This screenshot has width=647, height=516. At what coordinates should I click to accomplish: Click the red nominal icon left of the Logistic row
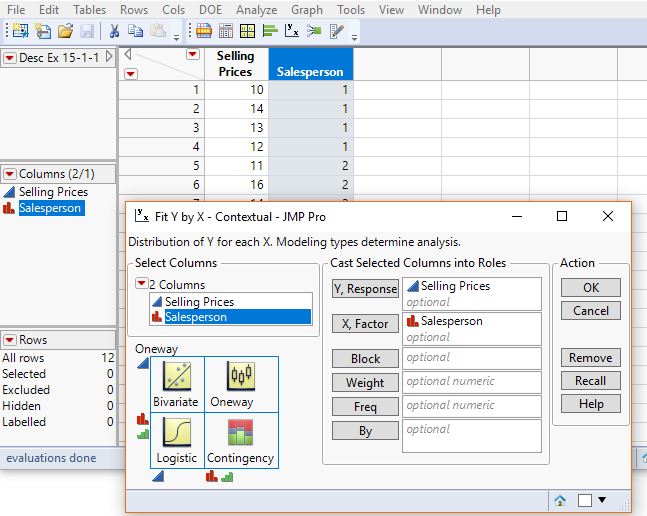142,419
